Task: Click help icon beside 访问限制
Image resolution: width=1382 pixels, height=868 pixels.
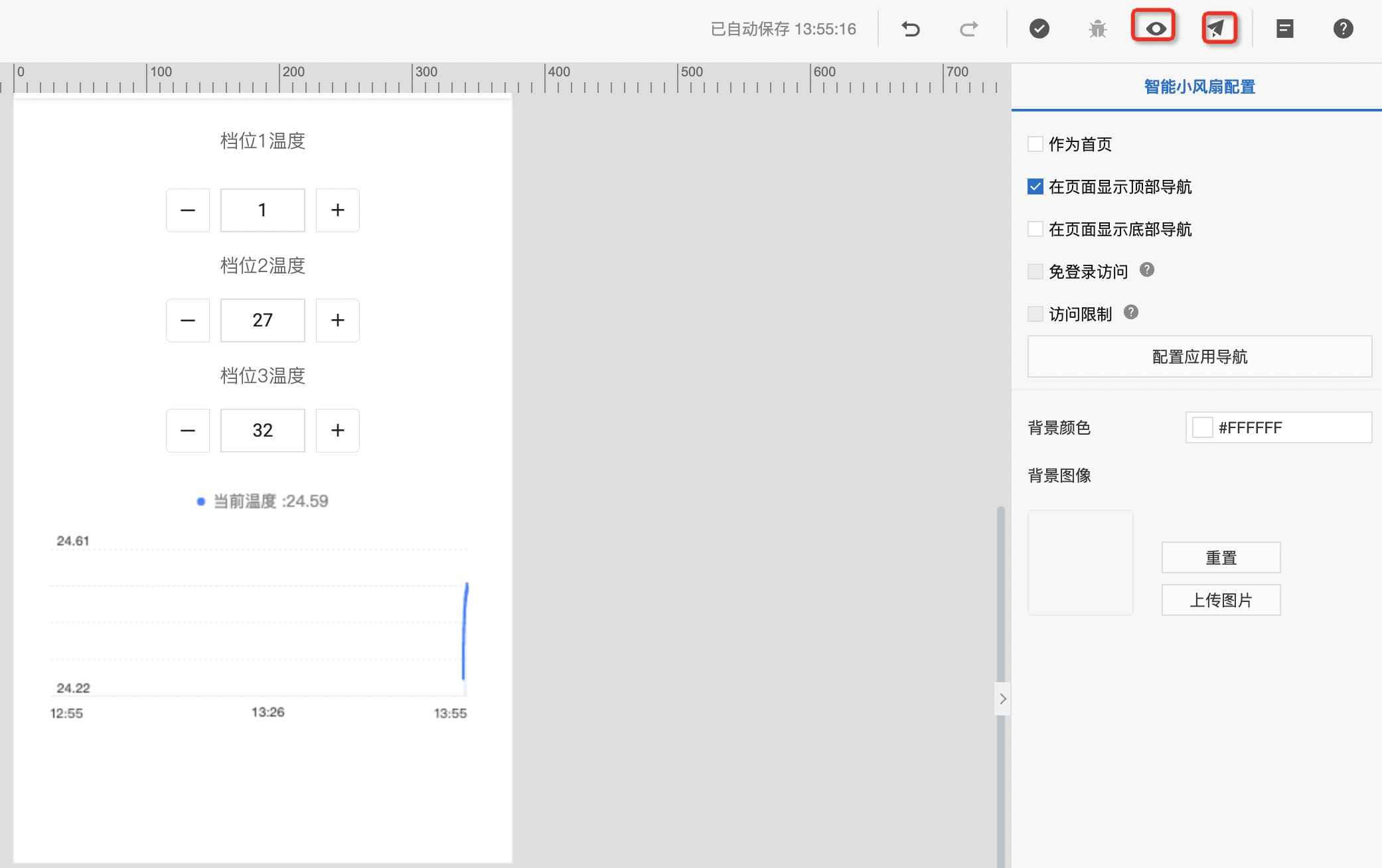Action: coord(1130,313)
